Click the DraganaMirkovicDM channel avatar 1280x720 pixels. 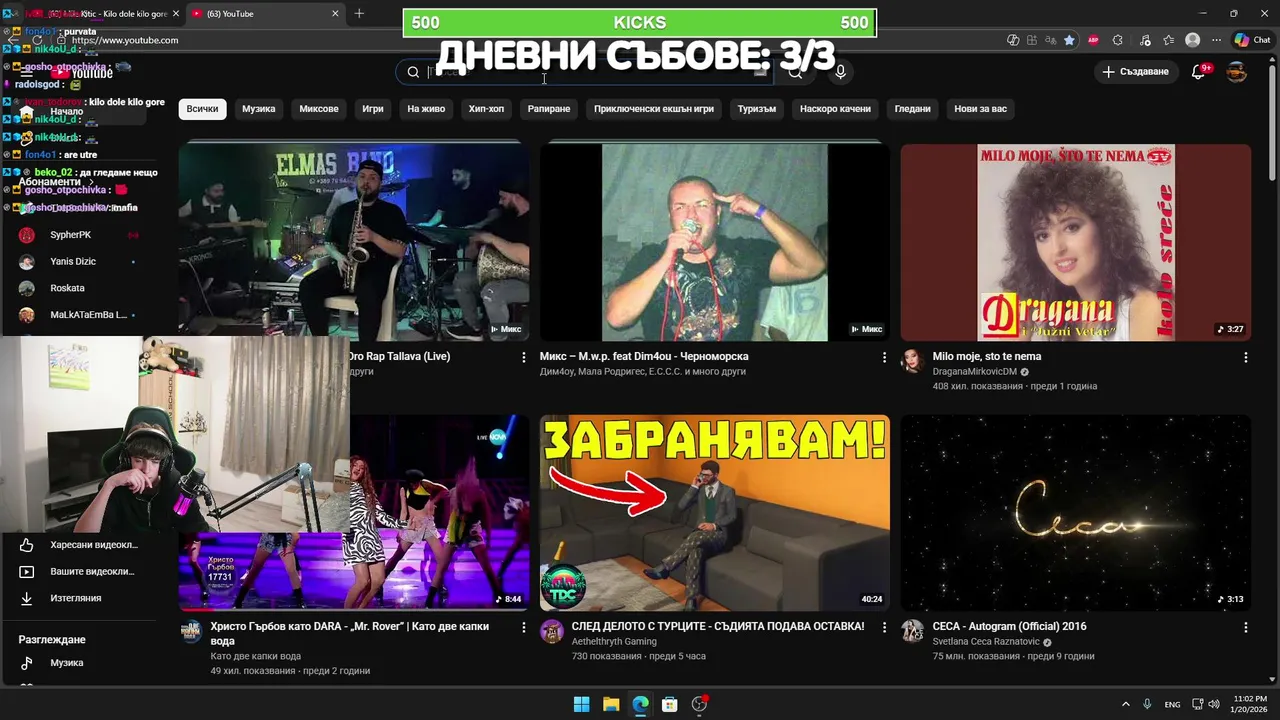912,361
